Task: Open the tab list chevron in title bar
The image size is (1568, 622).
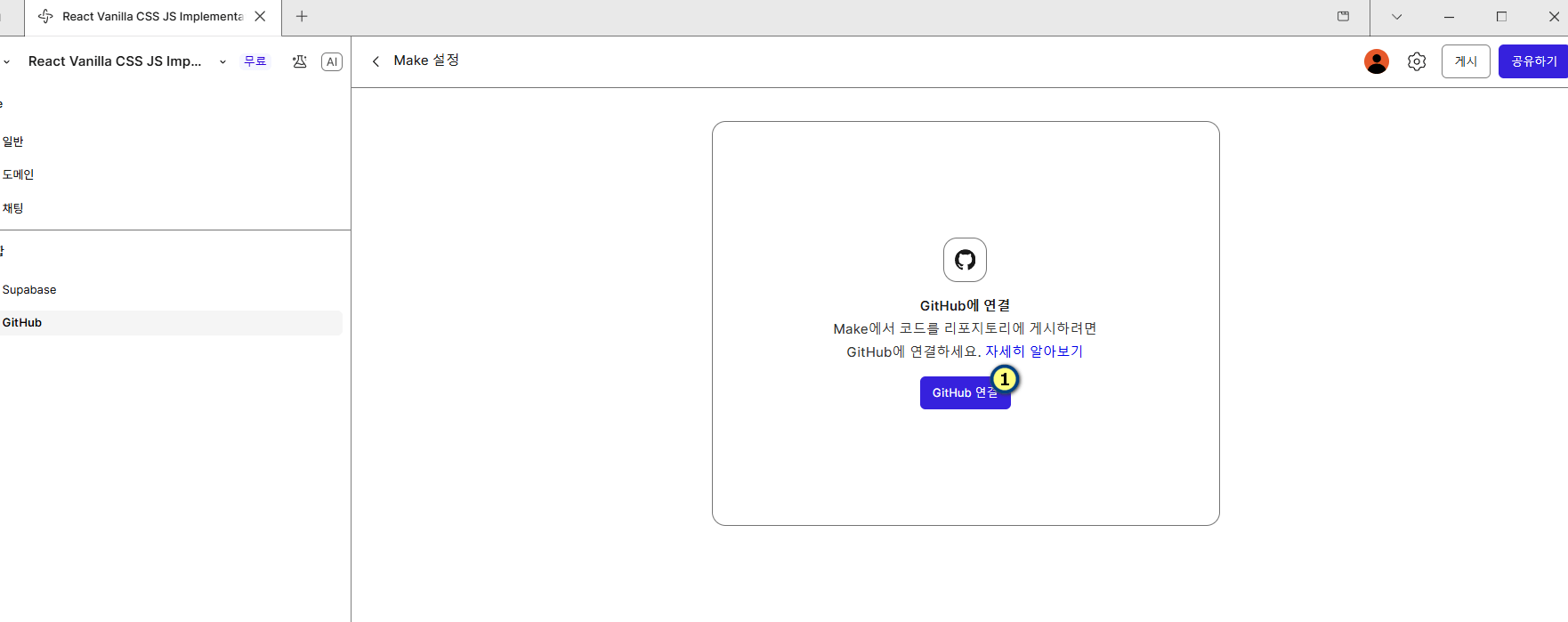Action: point(1396,16)
